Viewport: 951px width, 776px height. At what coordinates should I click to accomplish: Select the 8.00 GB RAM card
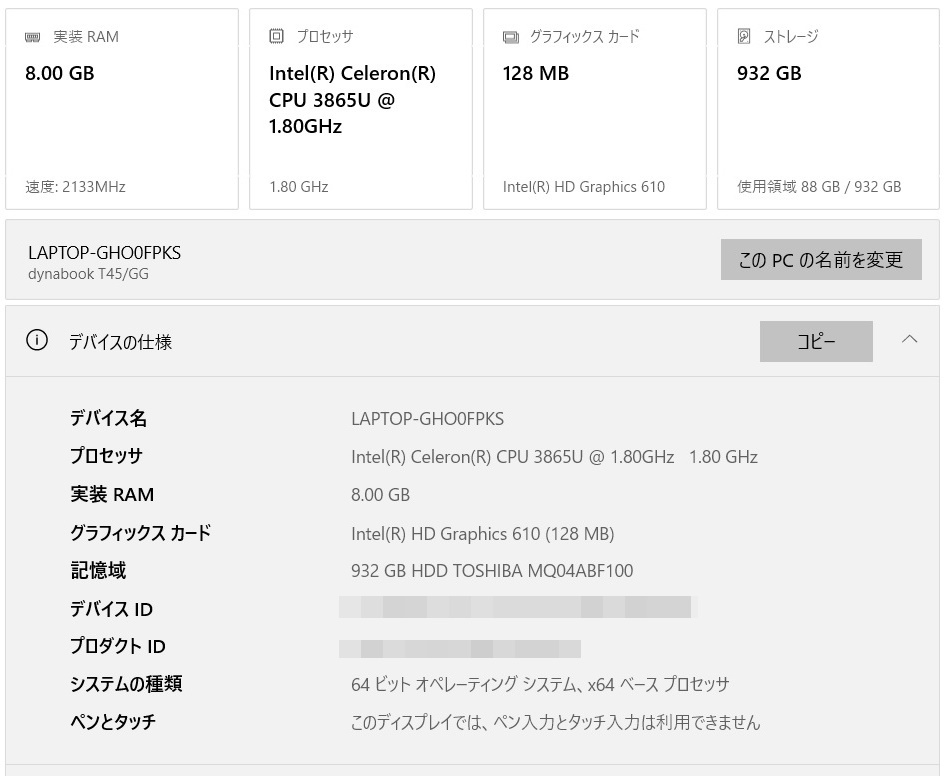(122, 109)
